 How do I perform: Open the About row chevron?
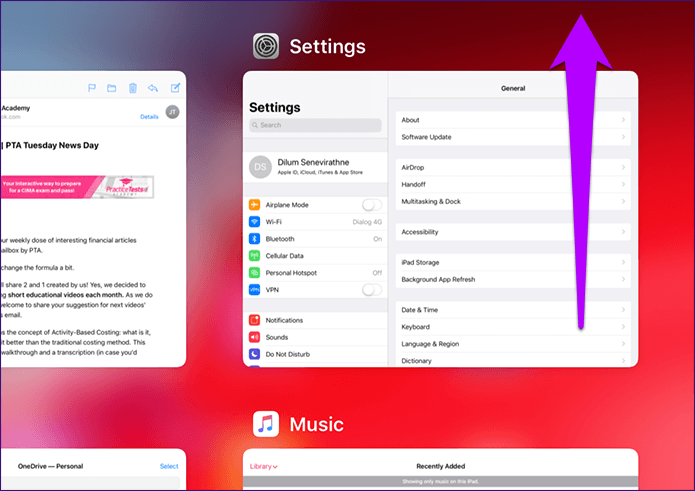click(623, 120)
